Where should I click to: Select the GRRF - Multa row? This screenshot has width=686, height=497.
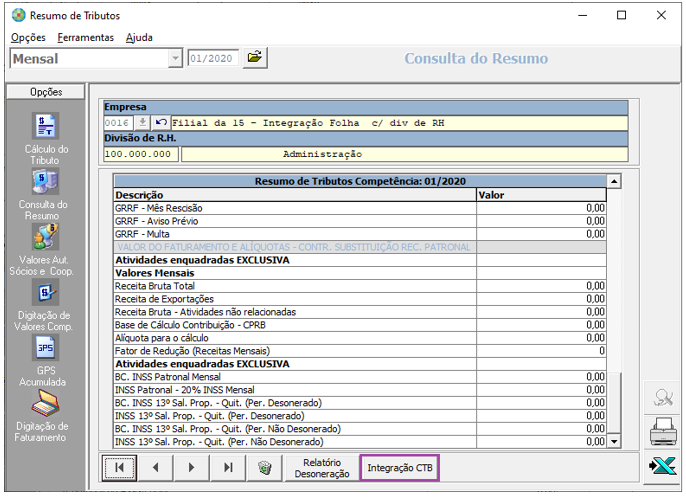(360, 234)
